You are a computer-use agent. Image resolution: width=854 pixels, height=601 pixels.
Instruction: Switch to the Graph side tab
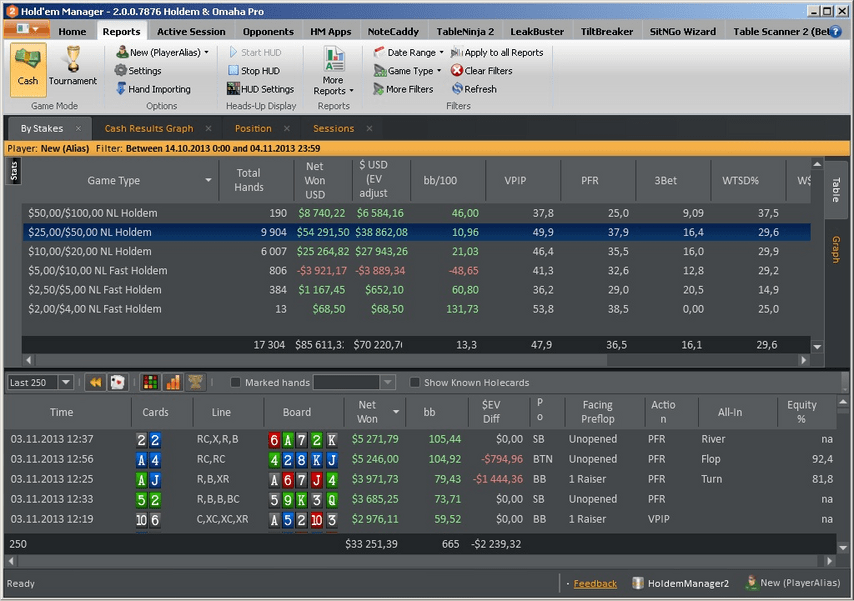[835, 250]
